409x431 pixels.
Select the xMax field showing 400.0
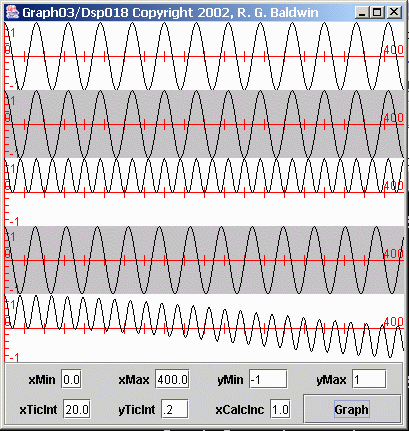tap(172, 379)
